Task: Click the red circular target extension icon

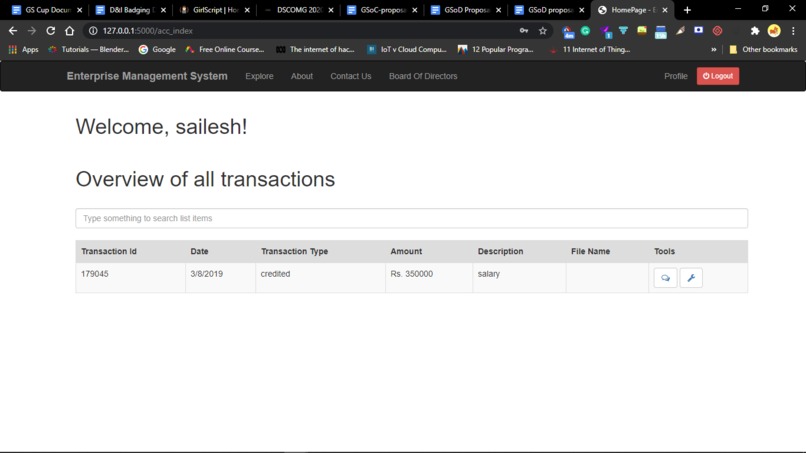Action: pyautogui.click(x=718, y=31)
